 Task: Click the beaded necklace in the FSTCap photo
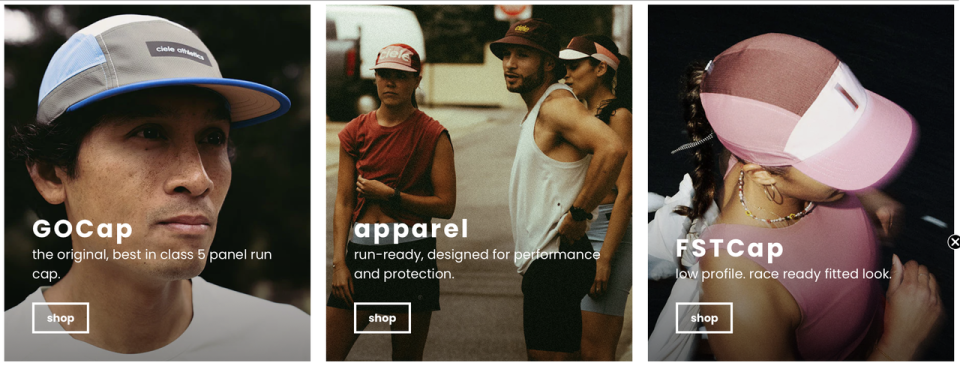pos(773,202)
